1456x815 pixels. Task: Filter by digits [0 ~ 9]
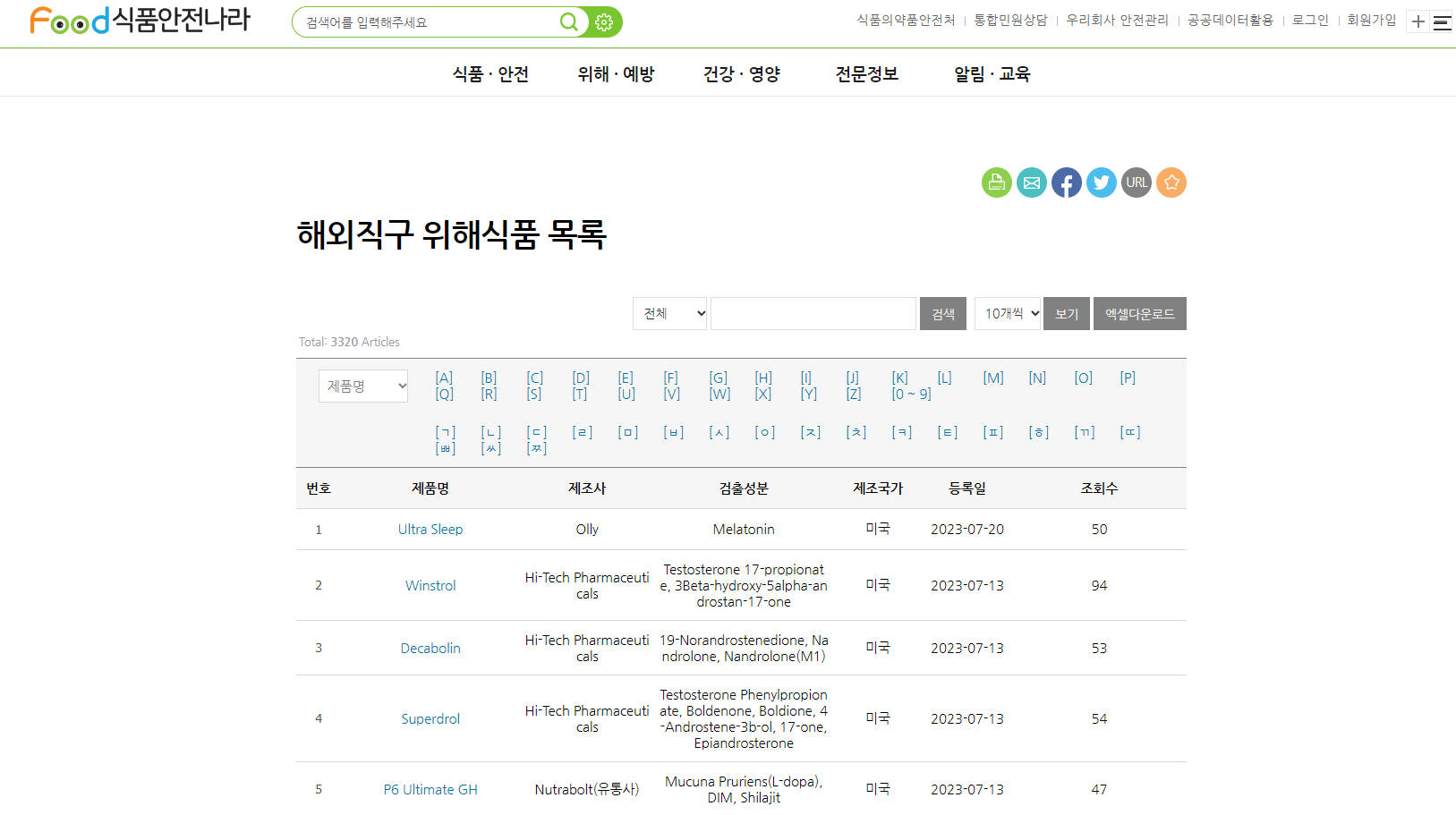coord(911,394)
